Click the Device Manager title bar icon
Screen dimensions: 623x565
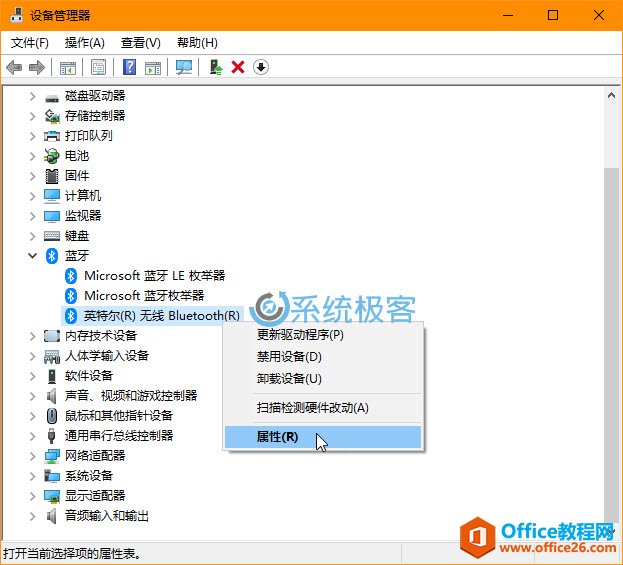click(16, 15)
